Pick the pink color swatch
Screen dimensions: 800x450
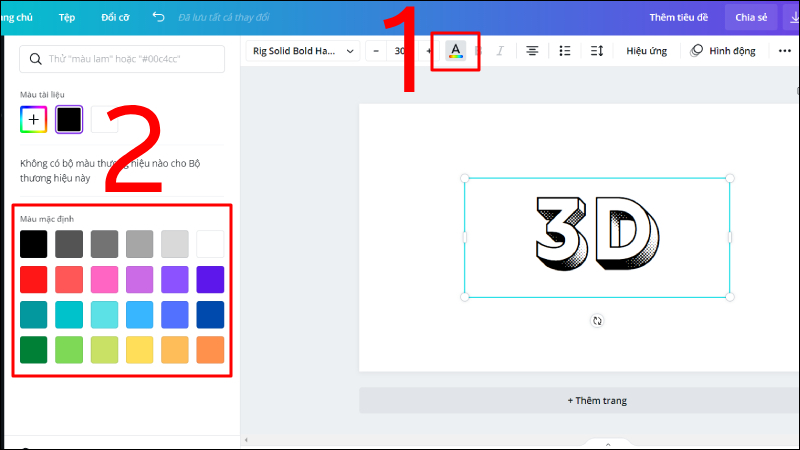click(104, 280)
